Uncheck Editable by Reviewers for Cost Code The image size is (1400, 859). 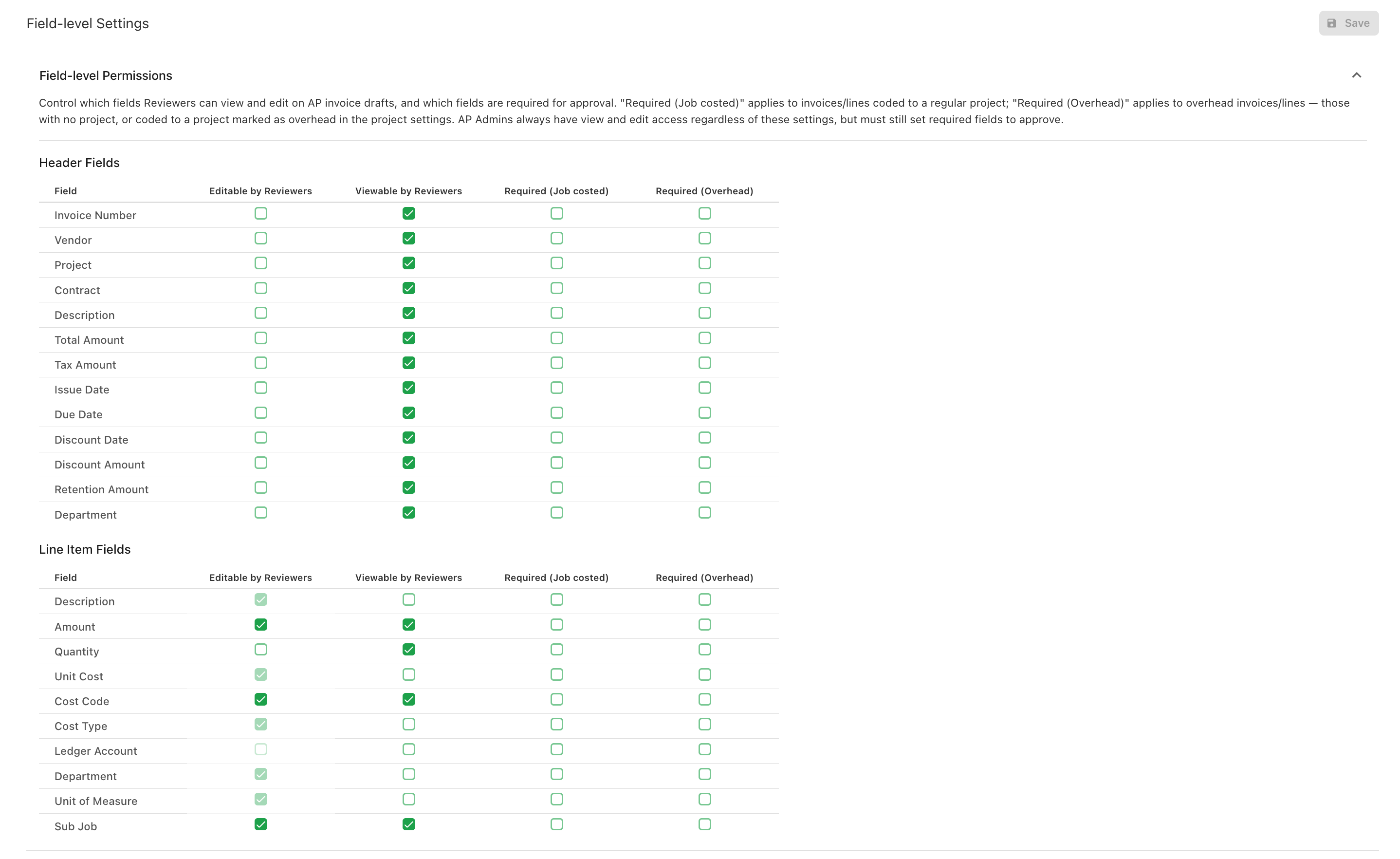coord(261,699)
